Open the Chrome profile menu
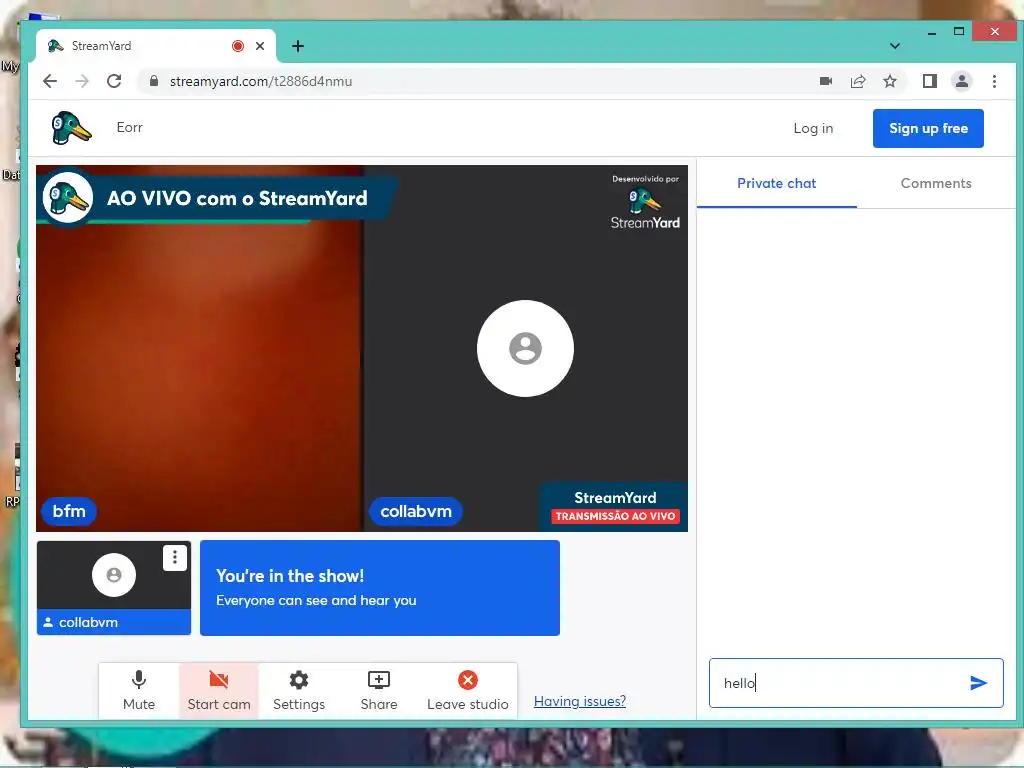The image size is (1024, 768). pyautogui.click(x=961, y=81)
